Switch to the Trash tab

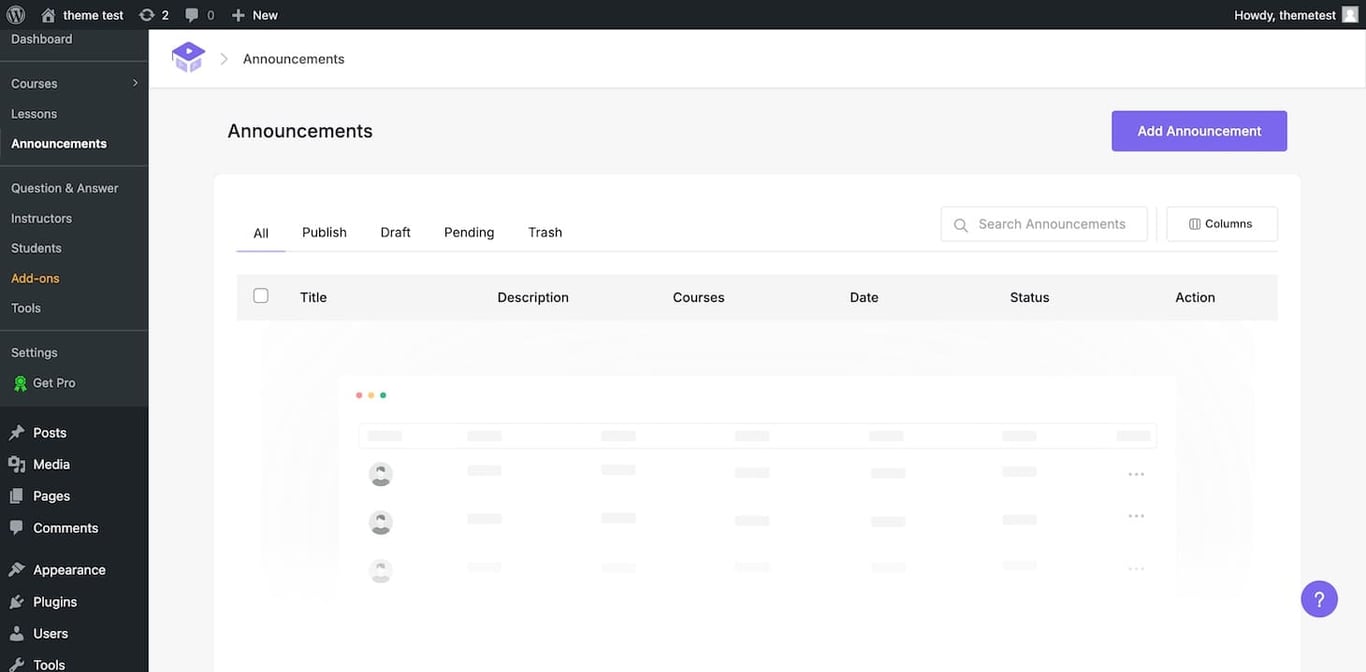click(x=545, y=232)
